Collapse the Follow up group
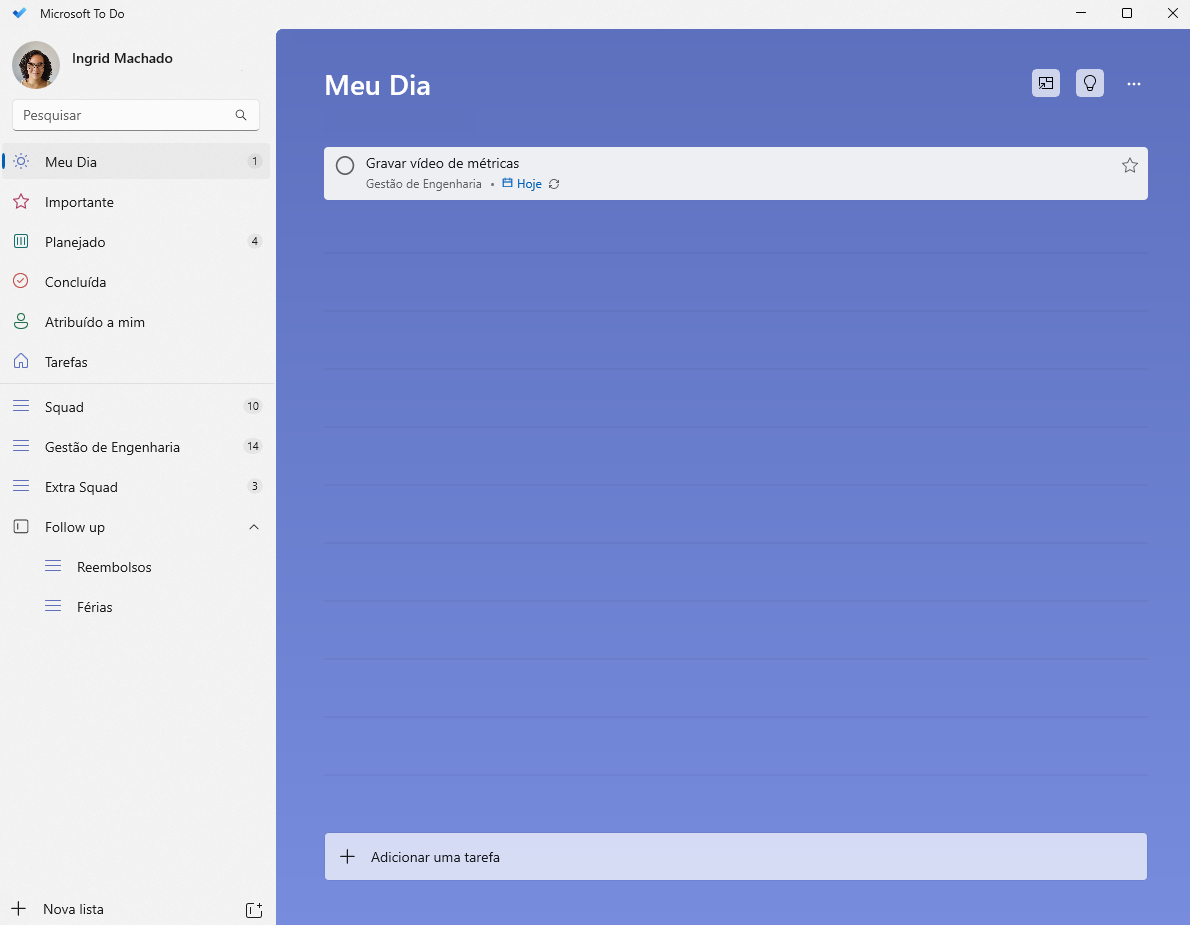Screen dimensions: 1190x925 [253, 526]
